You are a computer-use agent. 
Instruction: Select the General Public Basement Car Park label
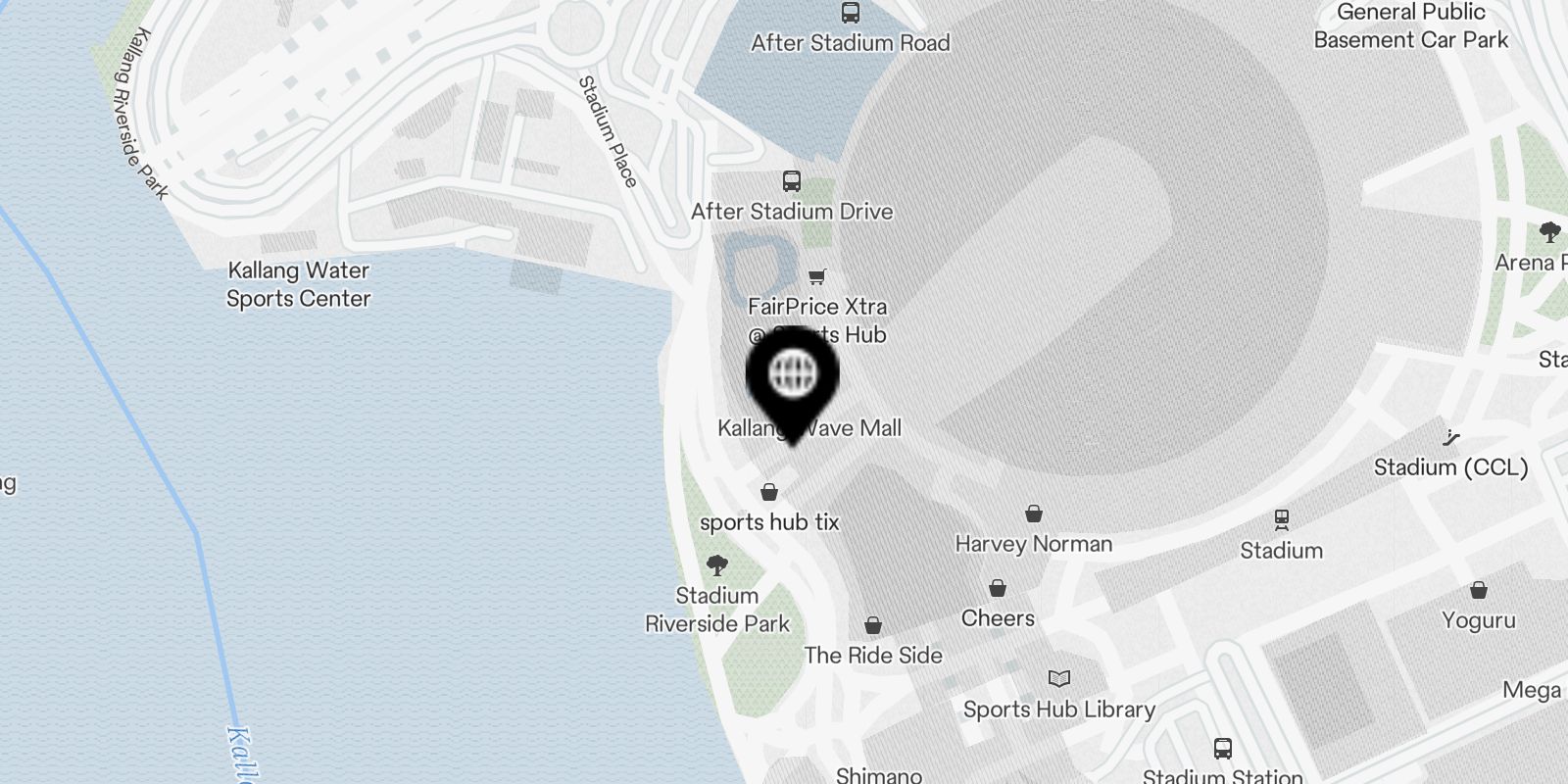click(x=1411, y=26)
